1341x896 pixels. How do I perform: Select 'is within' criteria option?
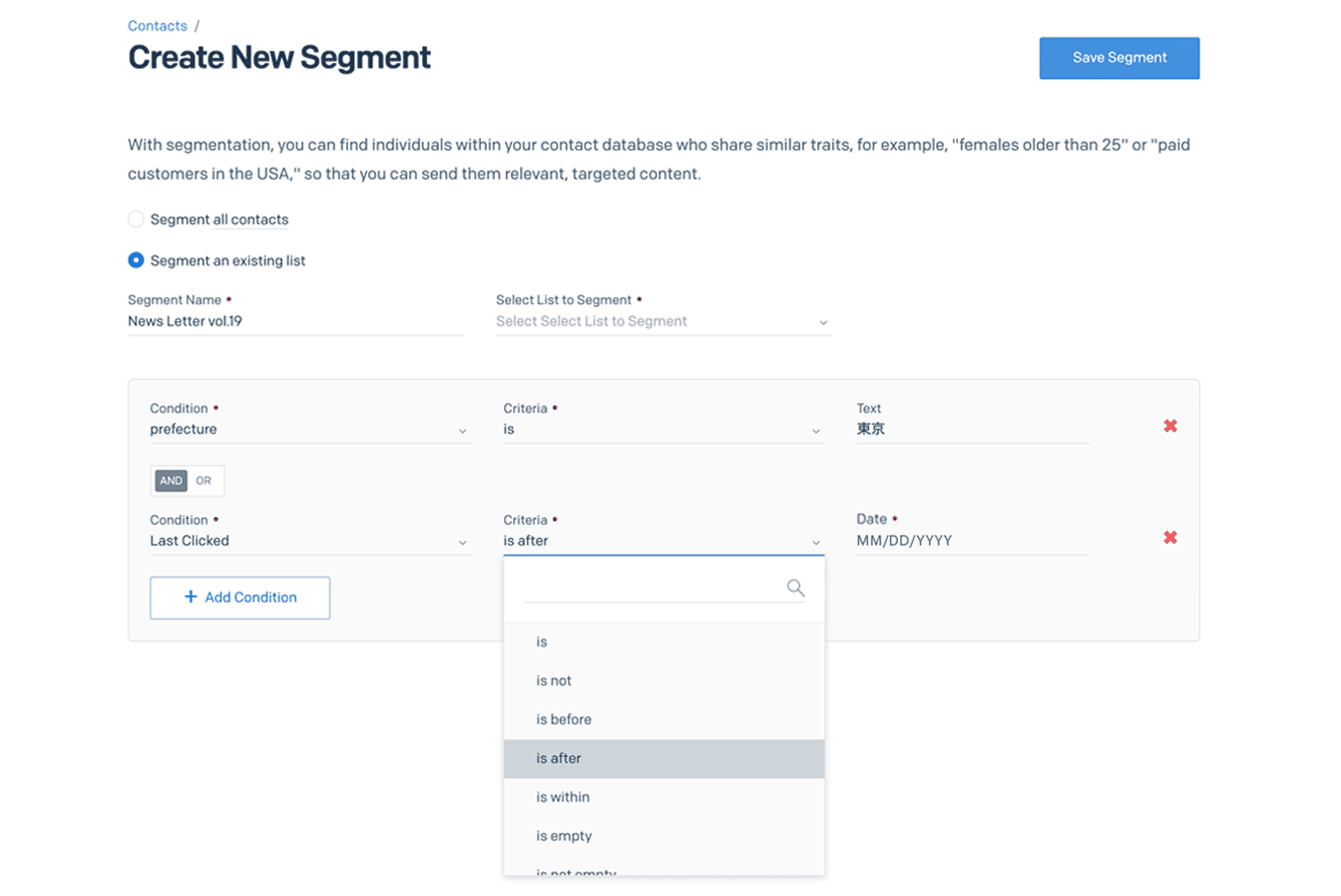563,797
